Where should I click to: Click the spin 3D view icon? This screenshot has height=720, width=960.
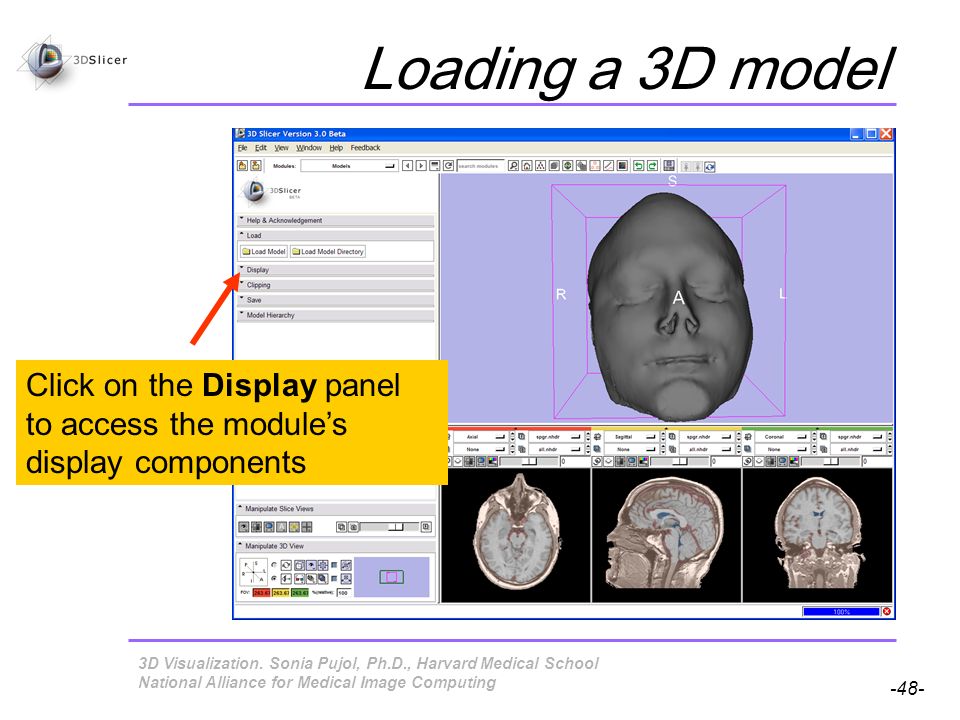click(x=347, y=565)
